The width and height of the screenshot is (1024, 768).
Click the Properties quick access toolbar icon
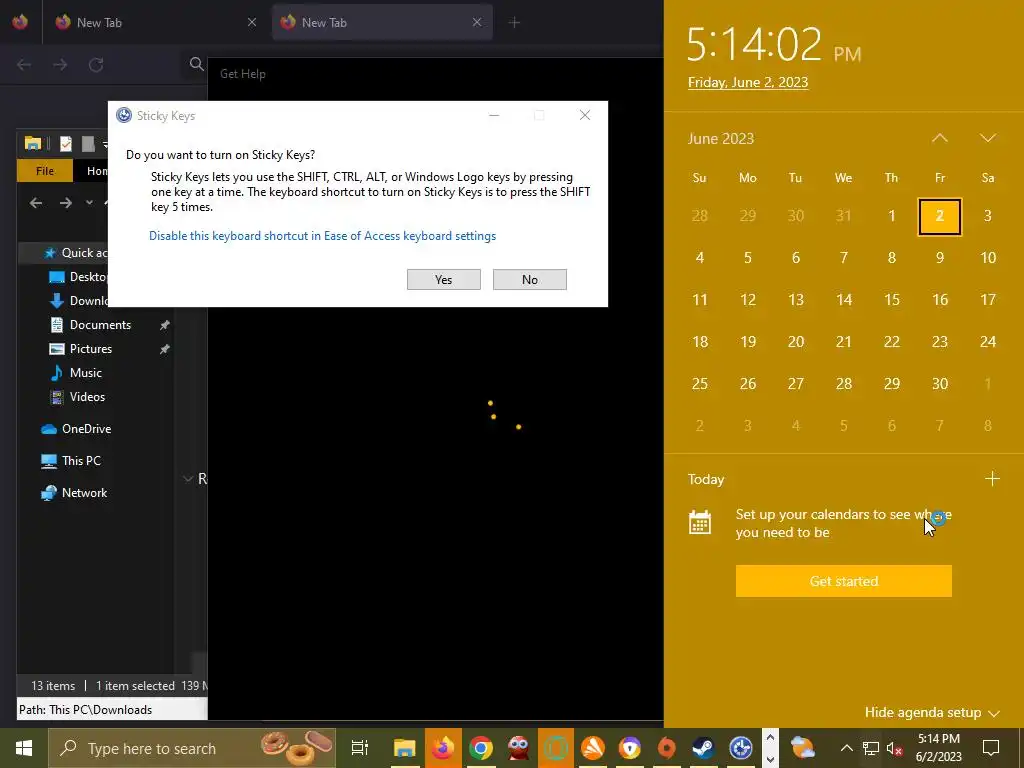[66, 144]
